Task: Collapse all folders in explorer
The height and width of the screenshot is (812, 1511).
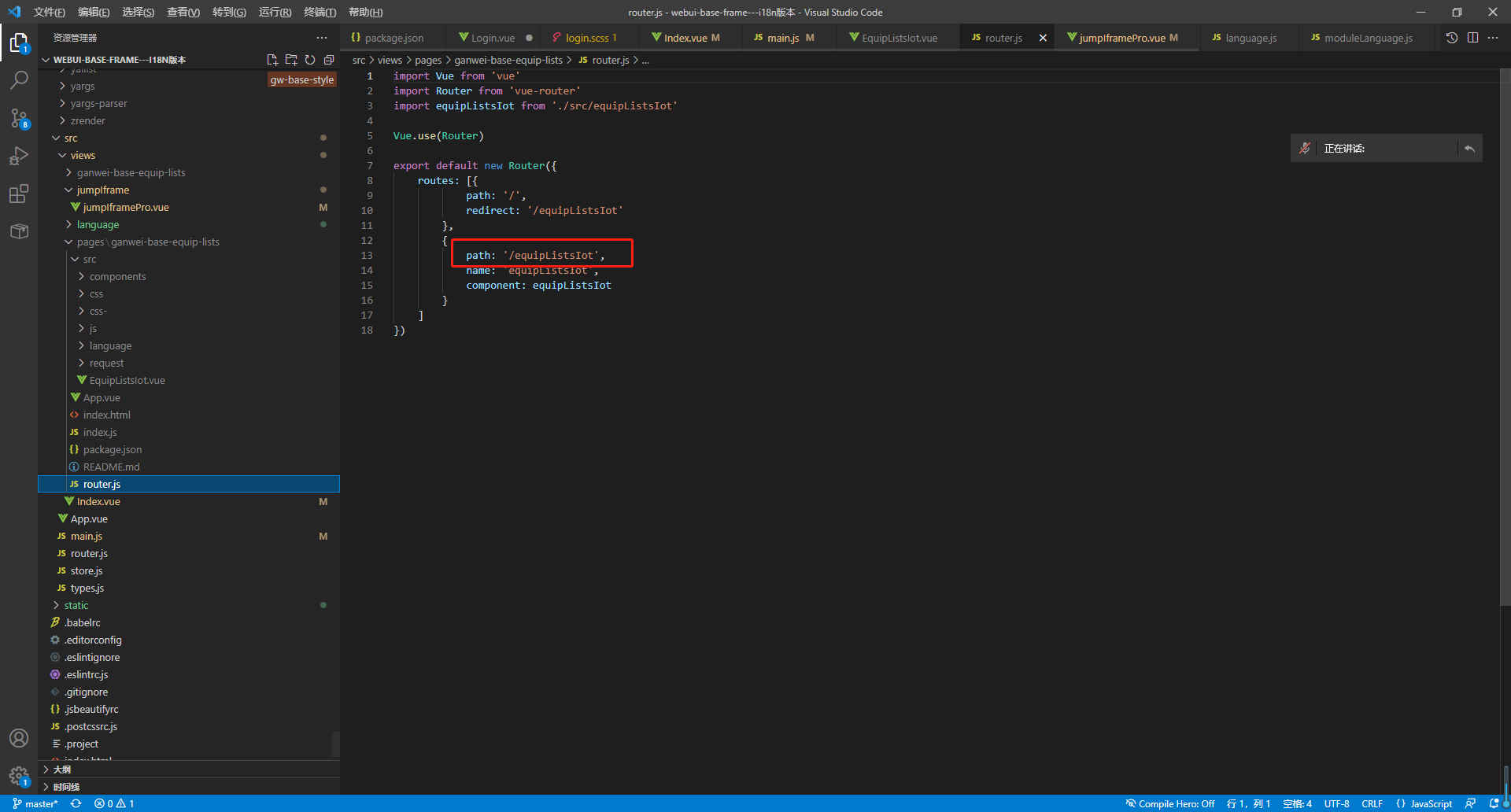Action: [329, 60]
